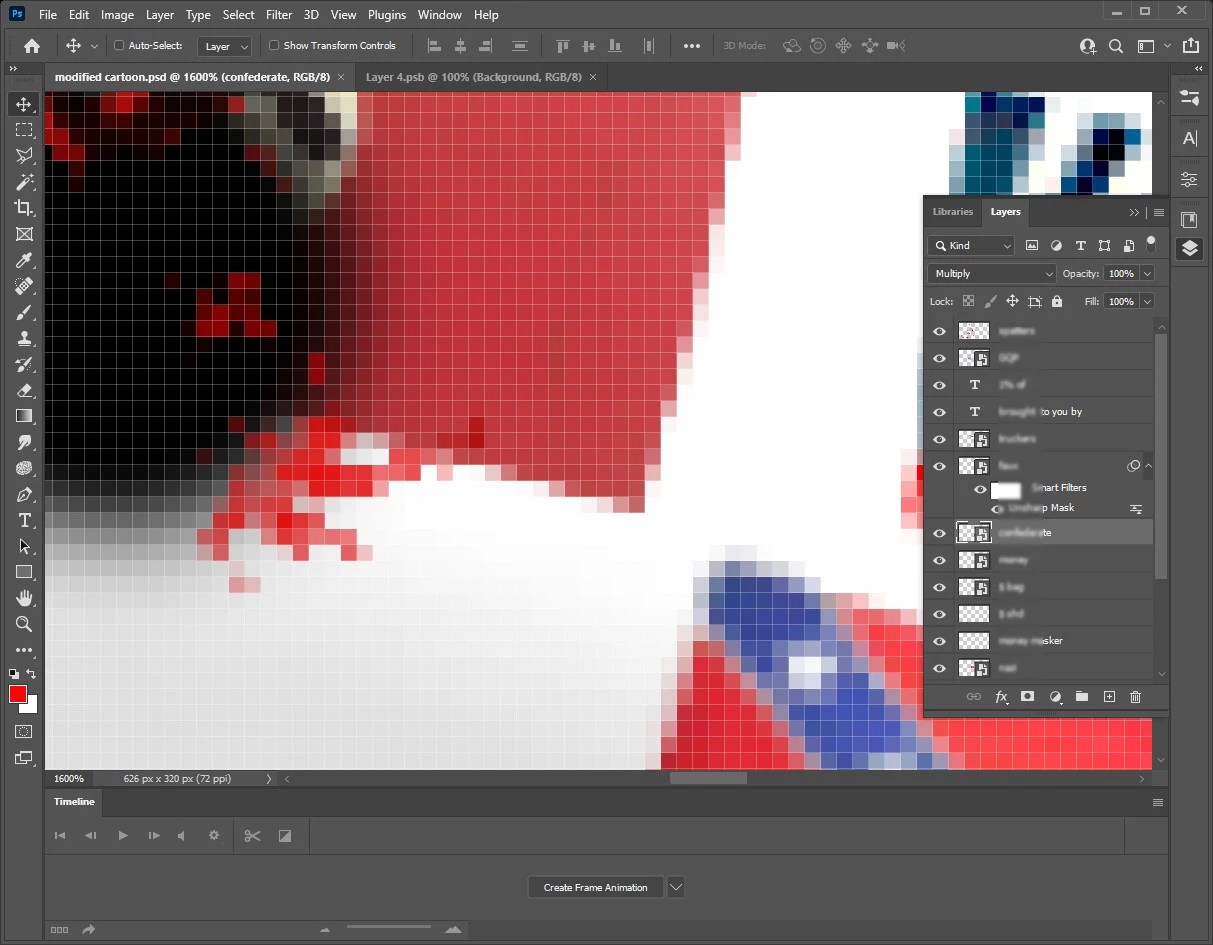The height and width of the screenshot is (945, 1213).
Task: Swap foreground and background colors
Action: click(32, 674)
